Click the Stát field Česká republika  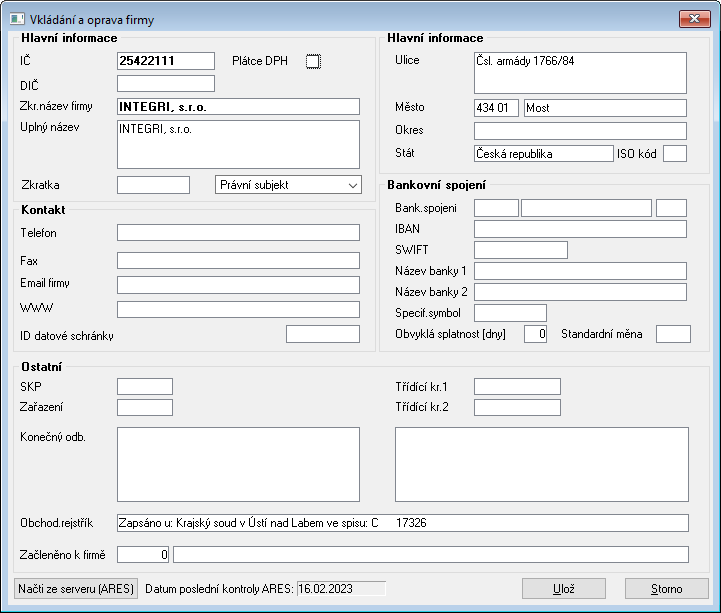[544, 154]
